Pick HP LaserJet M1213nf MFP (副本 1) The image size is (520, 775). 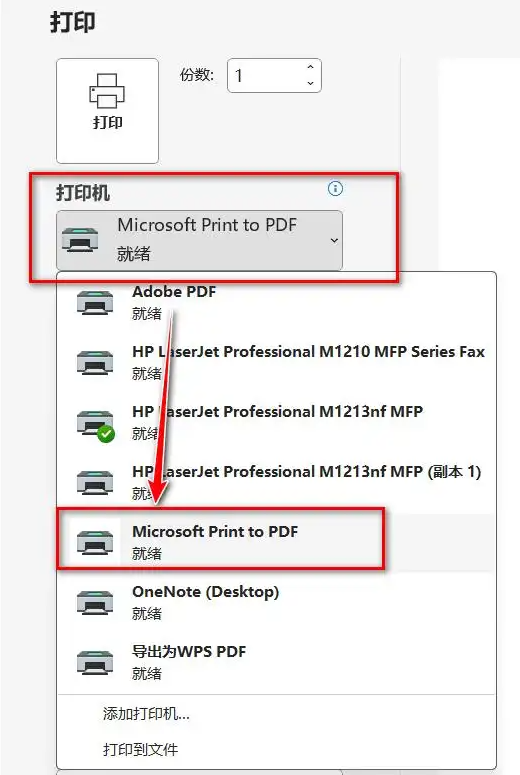click(276, 482)
